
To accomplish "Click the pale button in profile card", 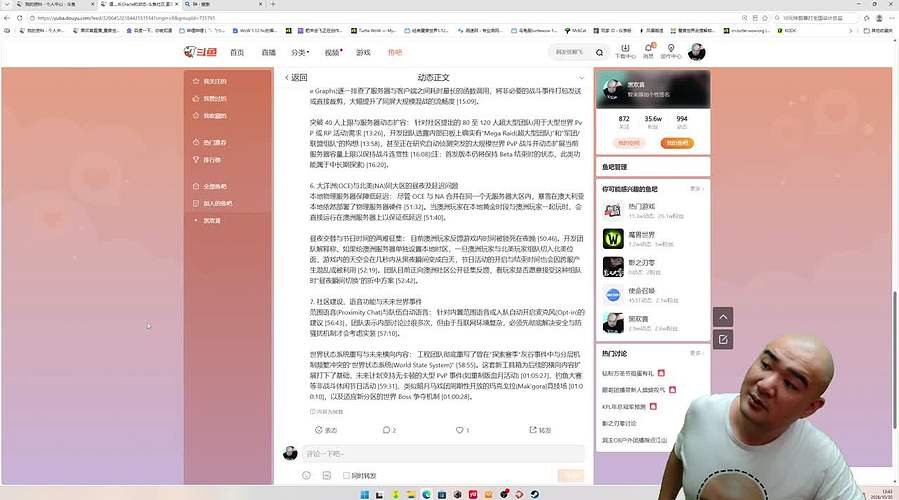I will click(629, 143).
